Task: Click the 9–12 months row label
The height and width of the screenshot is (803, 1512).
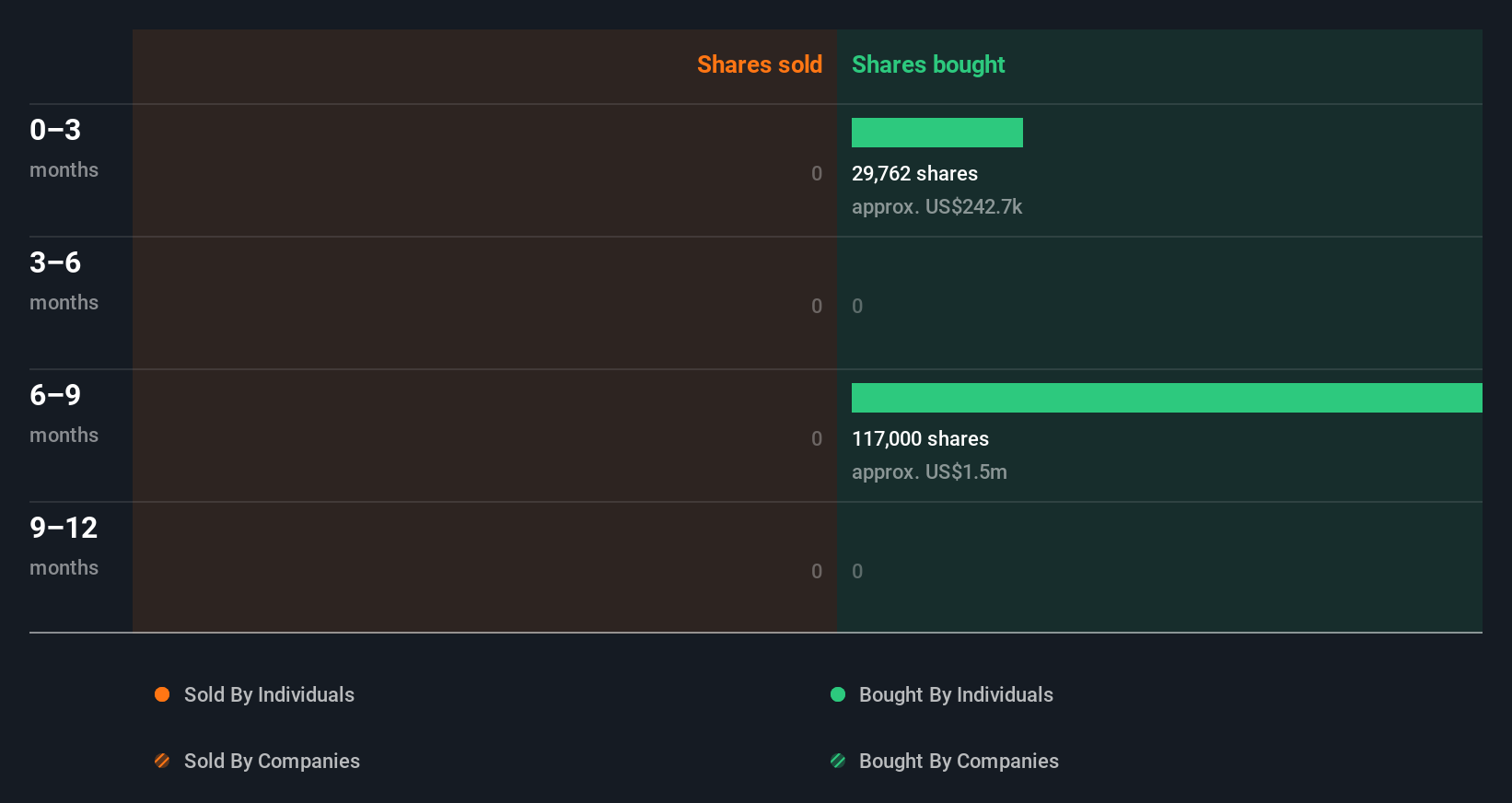Action: click(x=64, y=546)
